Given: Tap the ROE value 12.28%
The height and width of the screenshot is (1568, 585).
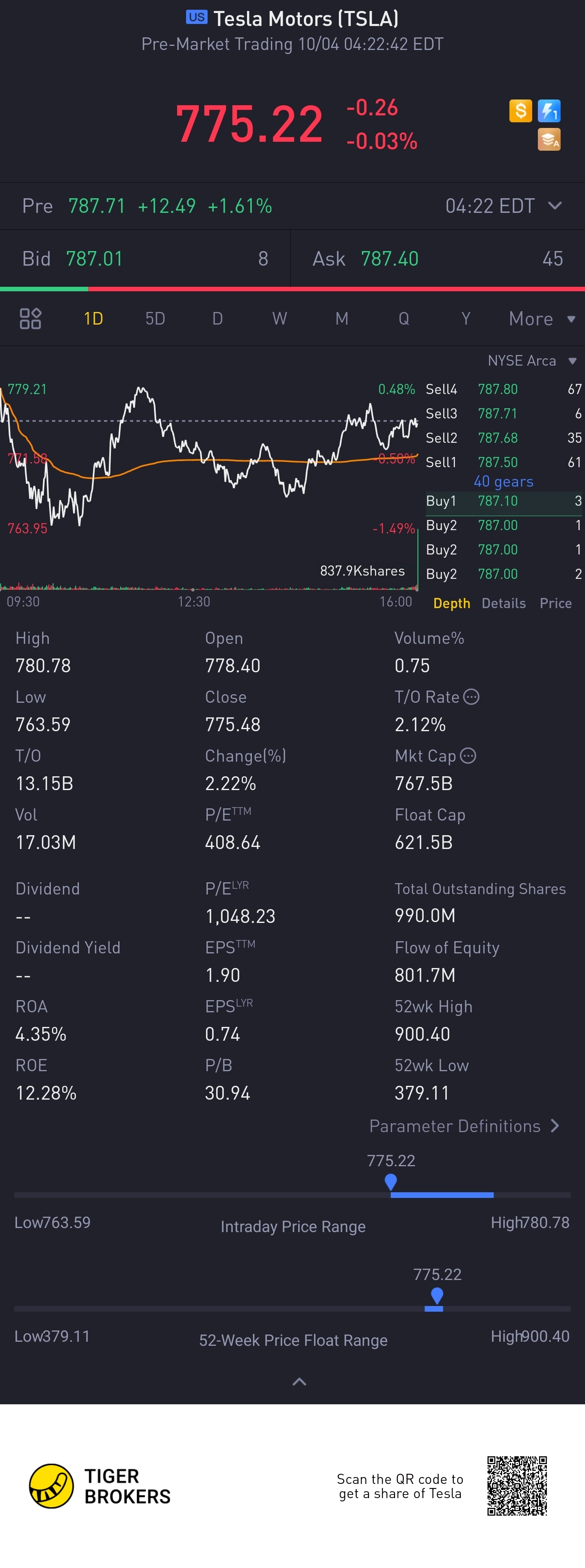Looking at the screenshot, I should pos(46,1093).
